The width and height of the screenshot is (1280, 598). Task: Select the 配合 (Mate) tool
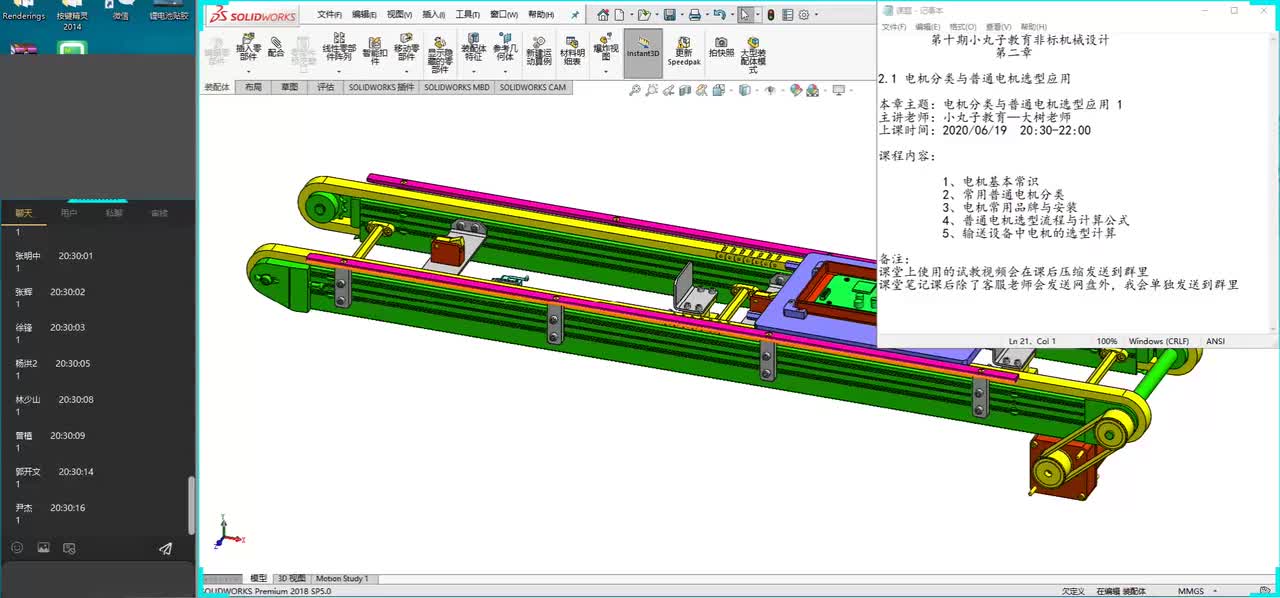[276, 46]
